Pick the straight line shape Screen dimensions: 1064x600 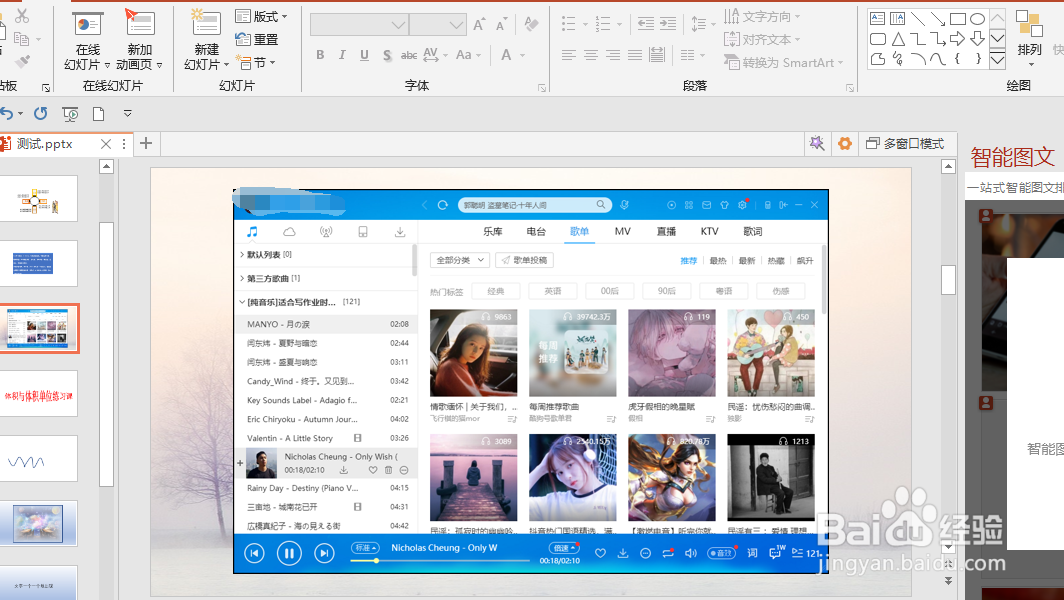pyautogui.click(x=917, y=18)
